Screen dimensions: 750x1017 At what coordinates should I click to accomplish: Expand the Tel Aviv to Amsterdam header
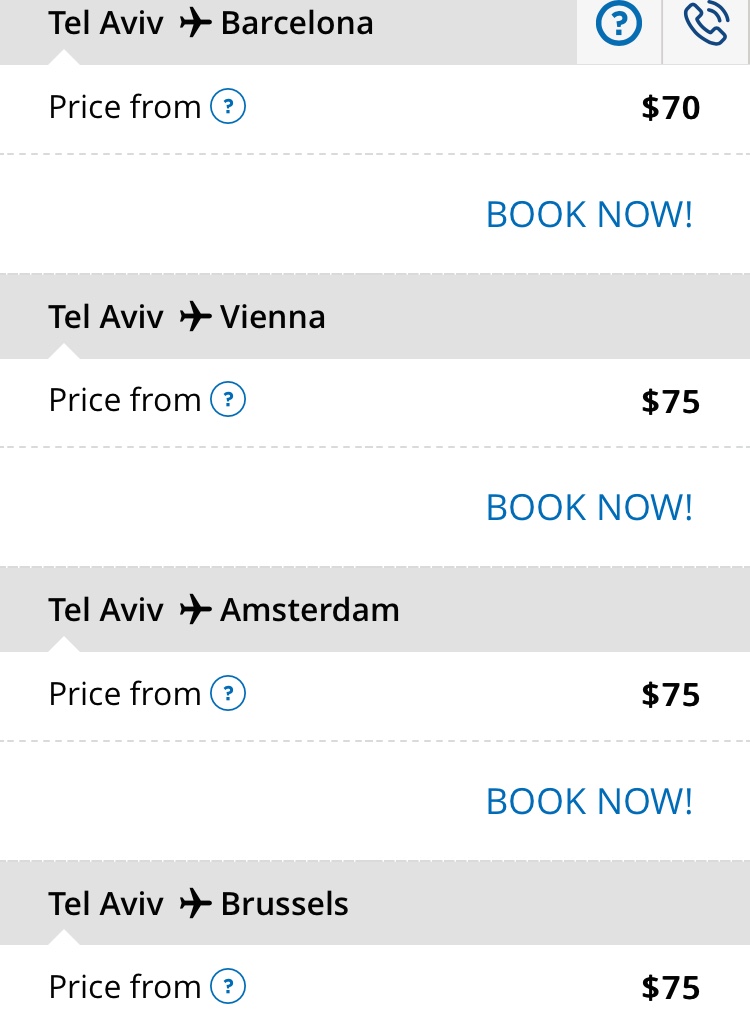point(375,610)
